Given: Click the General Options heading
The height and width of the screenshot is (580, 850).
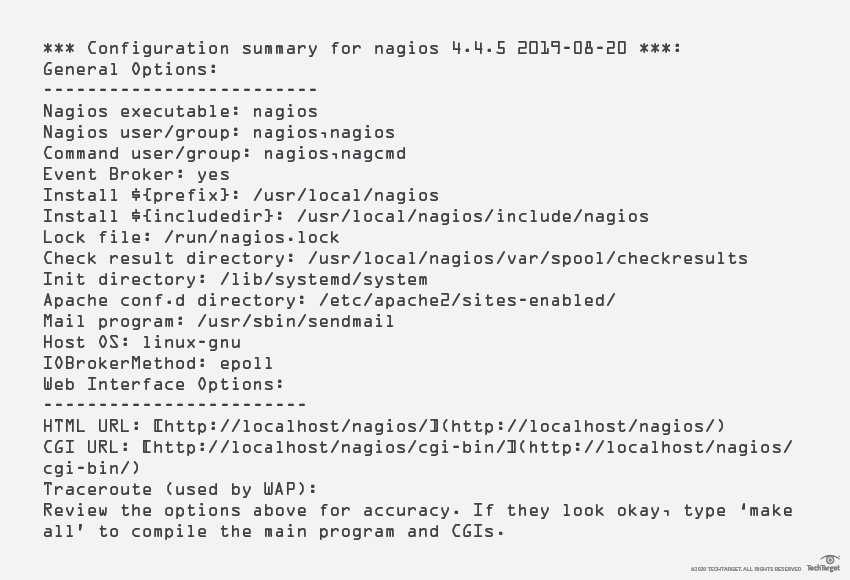Looking at the screenshot, I should [130, 70].
